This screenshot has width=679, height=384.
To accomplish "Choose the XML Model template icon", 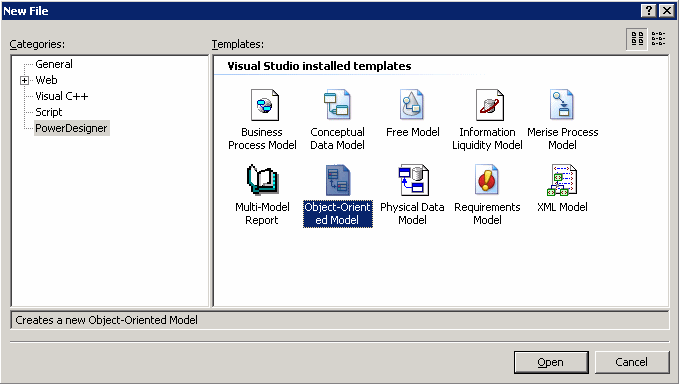I will tap(562, 180).
